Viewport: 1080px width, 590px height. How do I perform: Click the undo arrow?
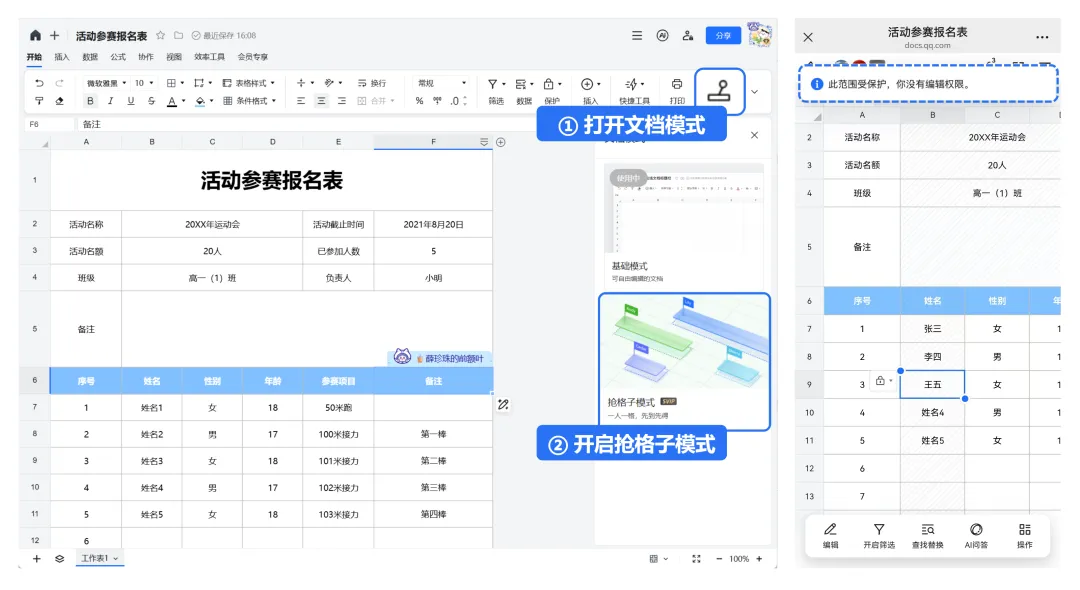point(39,83)
